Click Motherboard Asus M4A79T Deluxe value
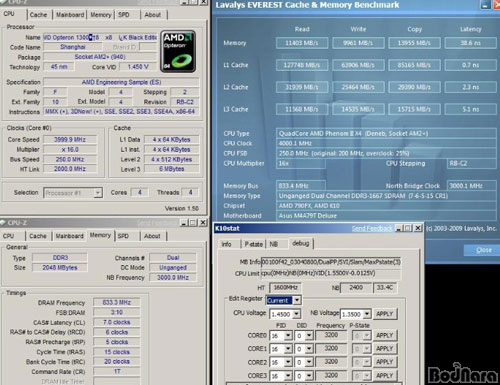Image resolution: width=500 pixels, height=385 pixels. tap(386, 216)
